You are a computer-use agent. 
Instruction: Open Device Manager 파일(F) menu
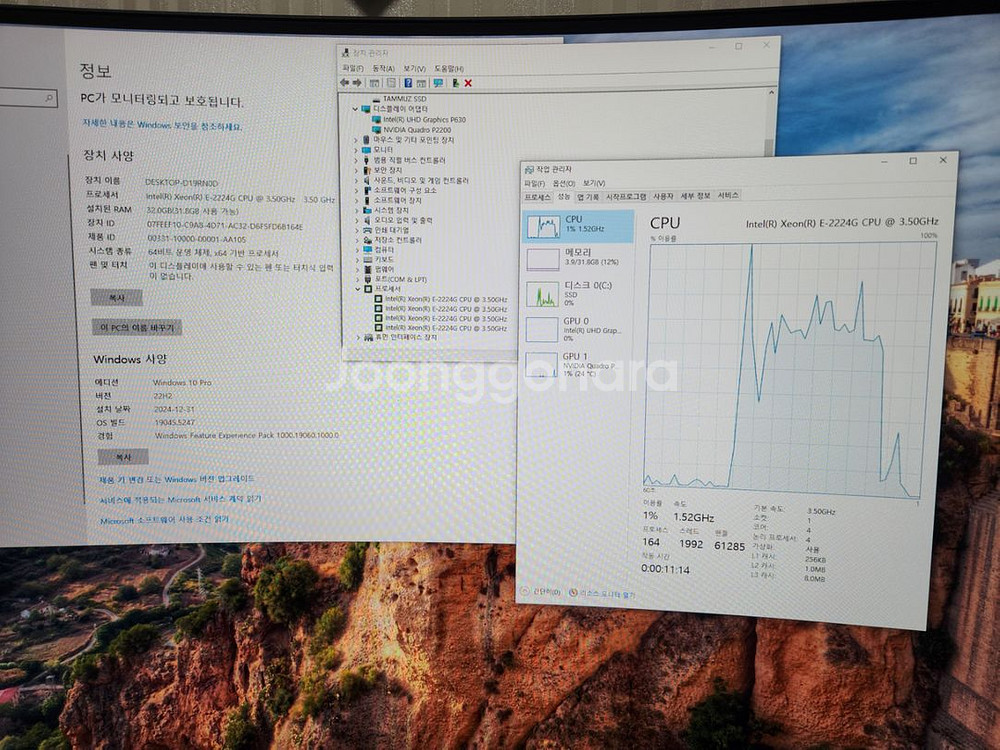[x=353, y=68]
